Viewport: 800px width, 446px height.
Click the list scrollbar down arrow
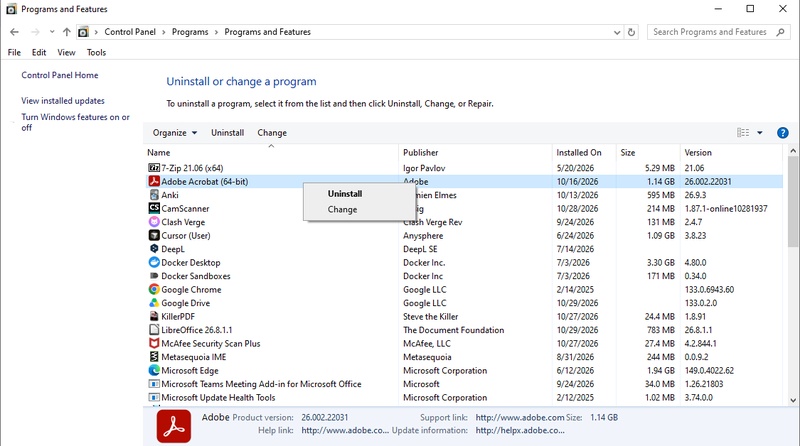pos(793,401)
